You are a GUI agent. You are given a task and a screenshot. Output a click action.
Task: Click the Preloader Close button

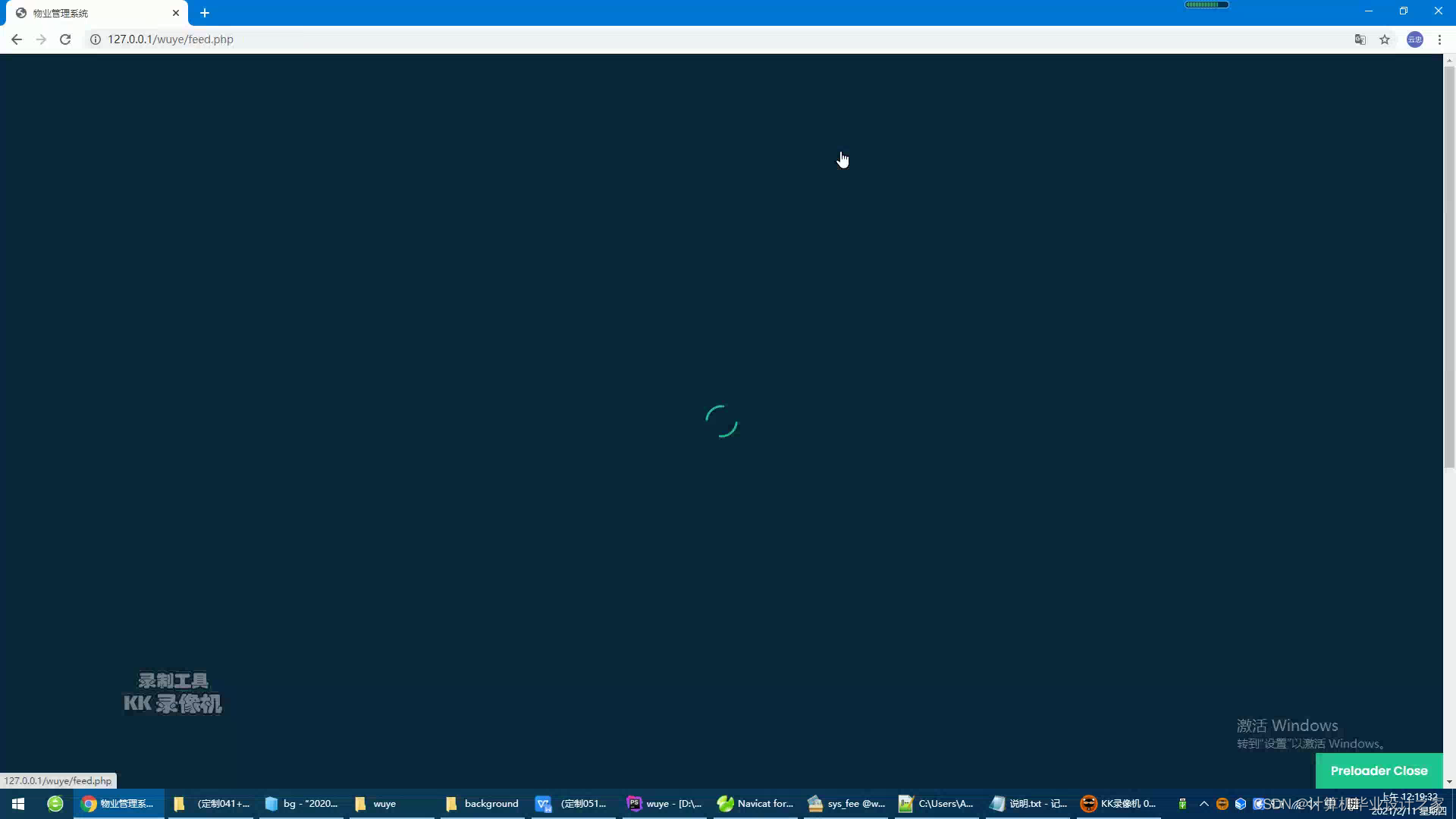1379,770
